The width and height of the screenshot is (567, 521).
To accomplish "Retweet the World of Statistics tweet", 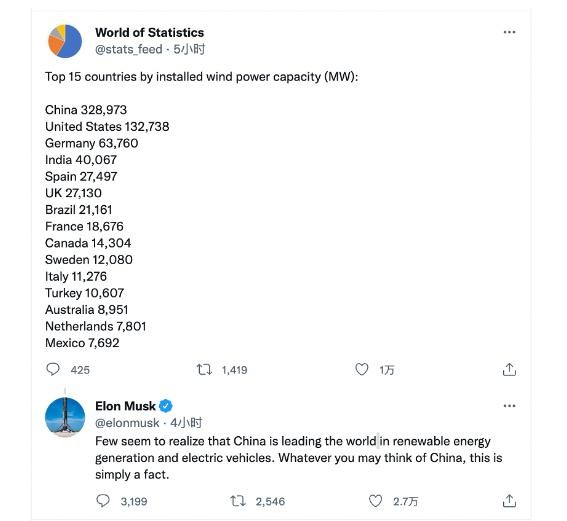I will tap(204, 370).
